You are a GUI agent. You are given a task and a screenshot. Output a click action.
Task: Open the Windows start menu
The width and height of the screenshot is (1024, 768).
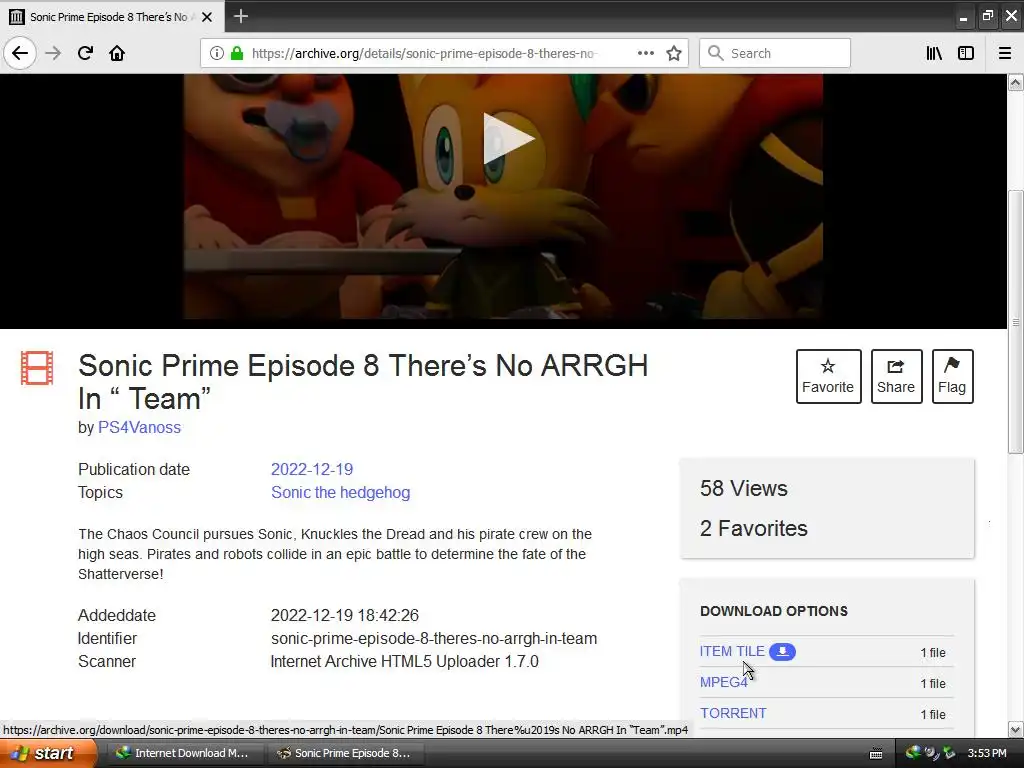[x=48, y=753]
